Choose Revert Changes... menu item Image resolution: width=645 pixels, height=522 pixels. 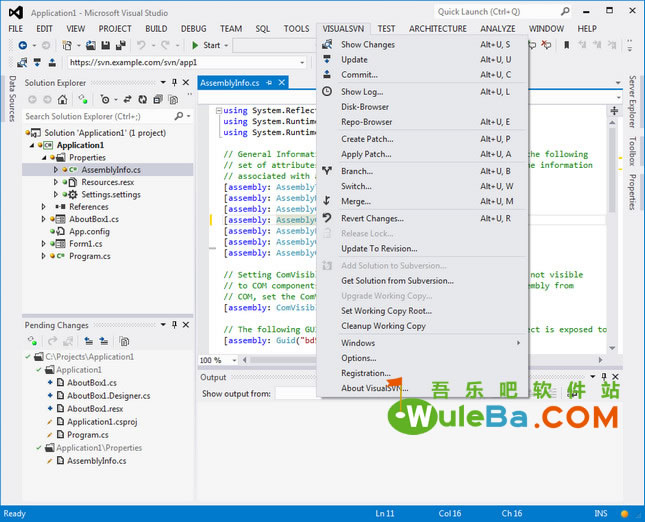point(423,218)
